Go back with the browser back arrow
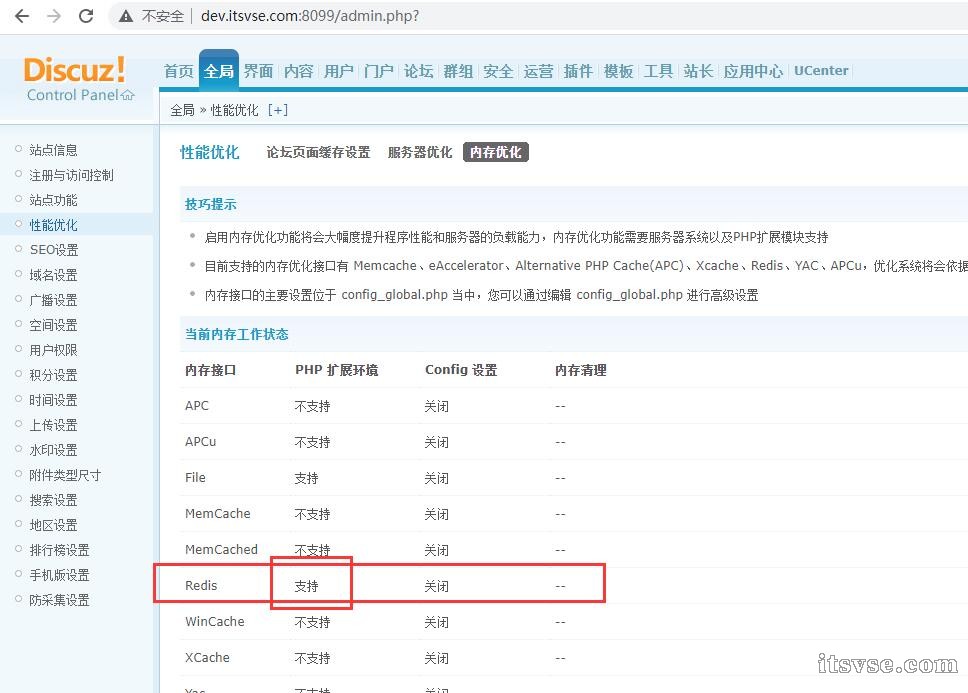The image size is (968, 693). click(x=22, y=16)
